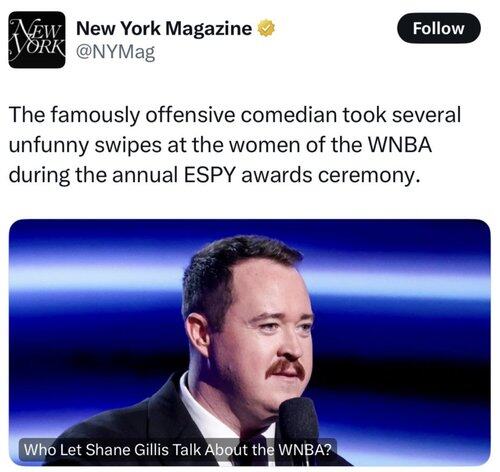Follow the New York Magazine account
The width and height of the screenshot is (500, 472).
tap(439, 28)
